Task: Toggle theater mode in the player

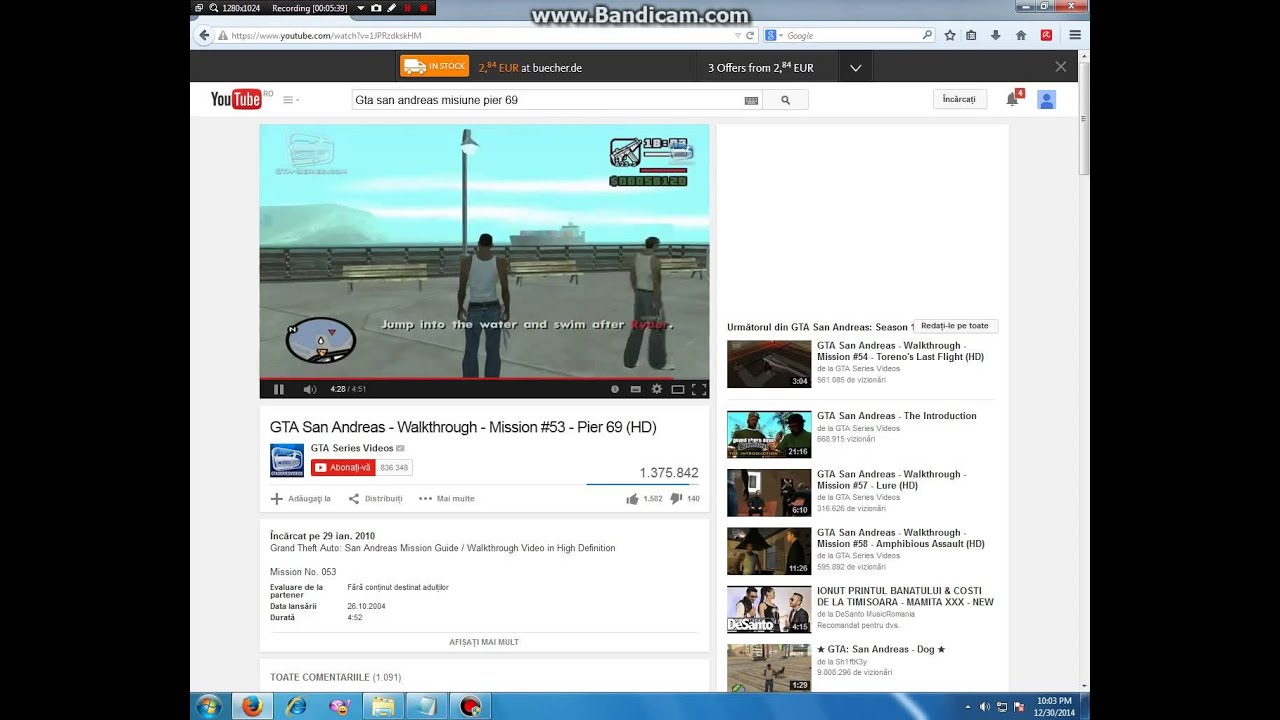Action: [x=678, y=389]
